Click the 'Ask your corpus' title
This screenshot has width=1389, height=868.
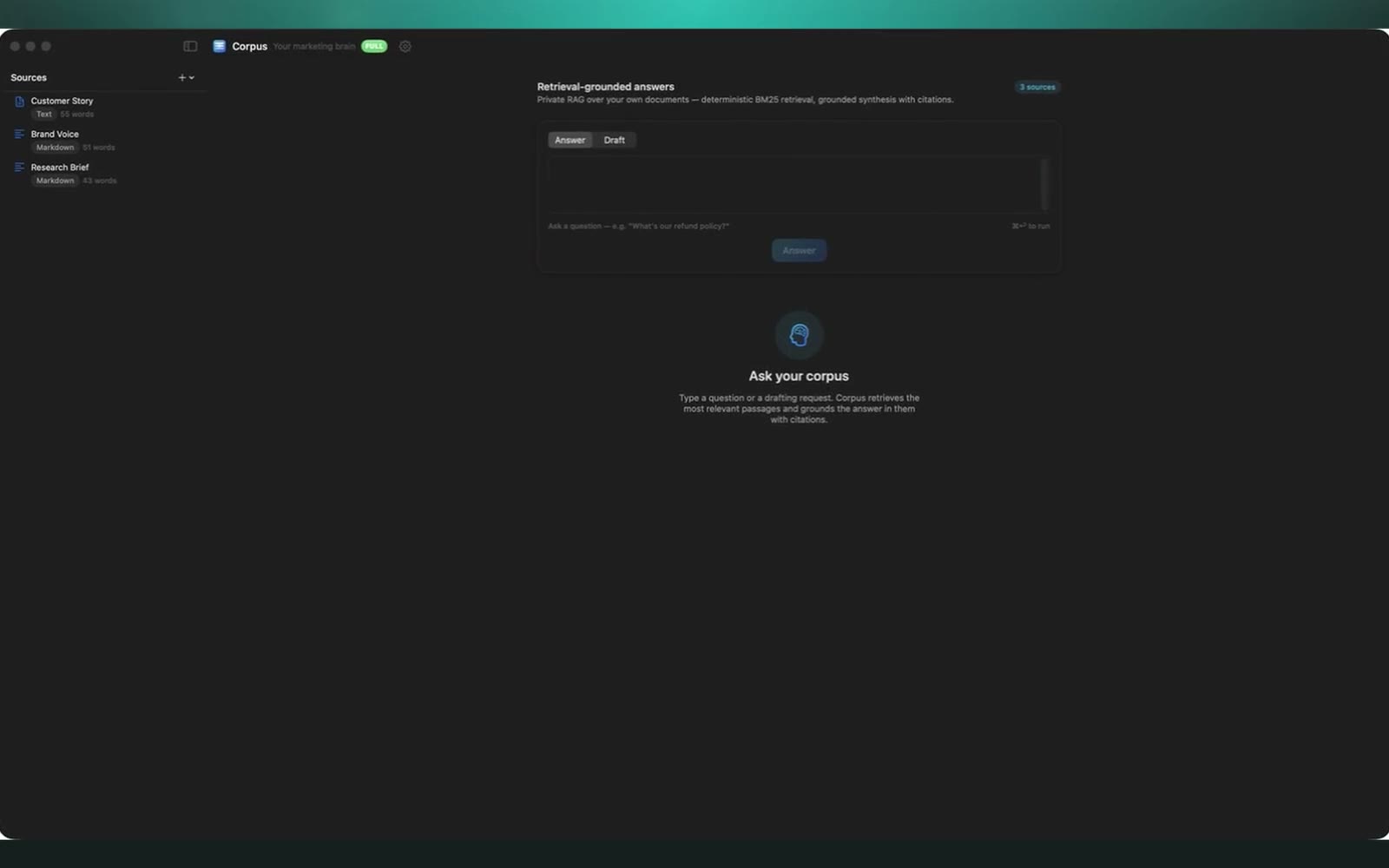click(799, 376)
